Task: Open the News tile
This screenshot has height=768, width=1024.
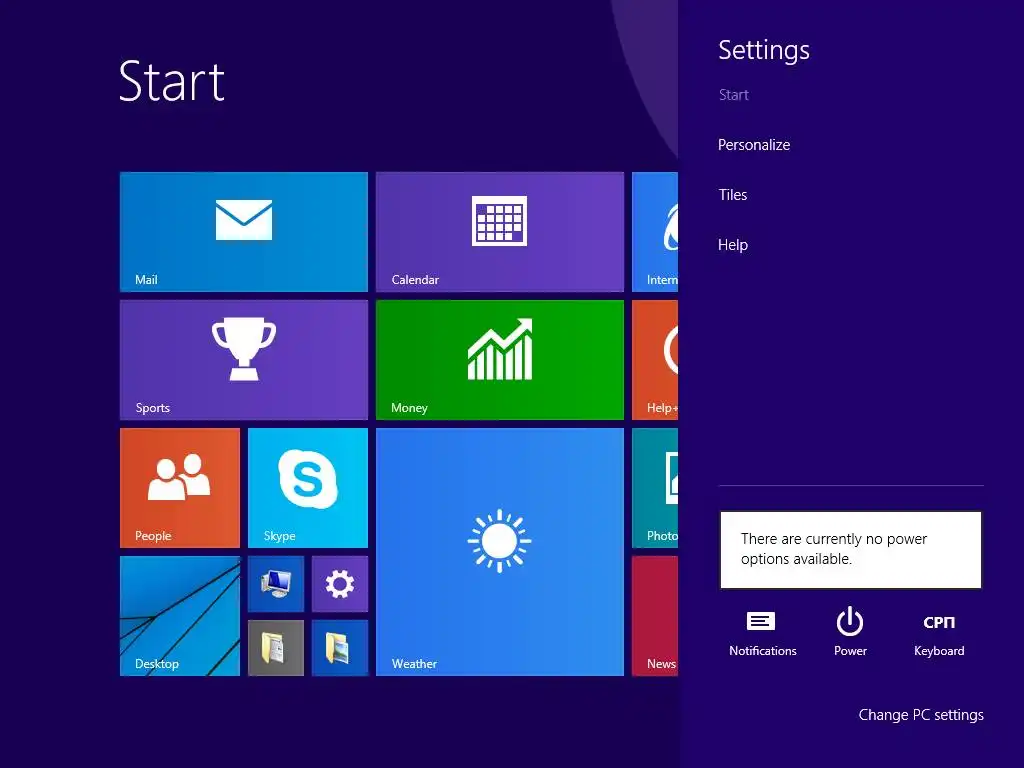Action: pos(655,616)
